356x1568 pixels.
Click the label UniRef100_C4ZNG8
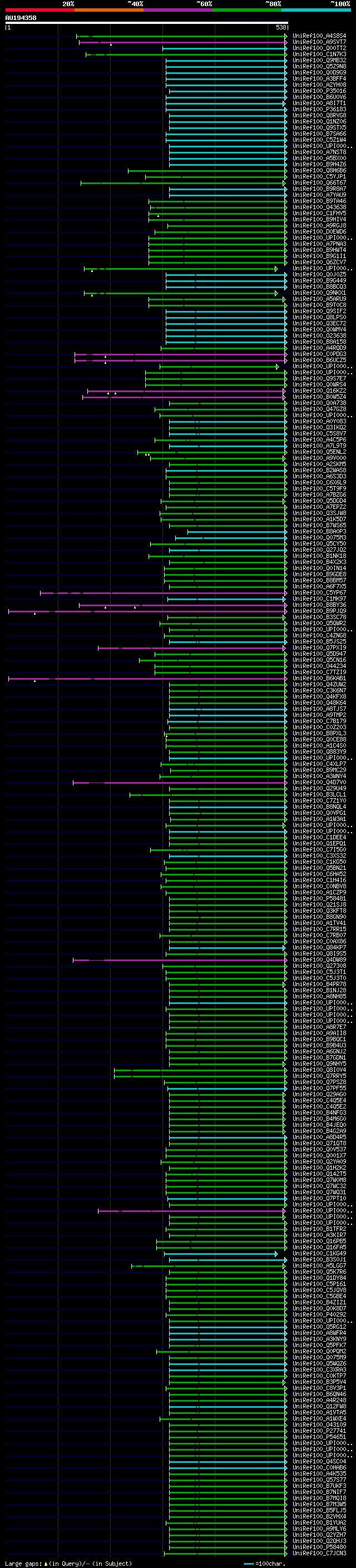(319, 635)
